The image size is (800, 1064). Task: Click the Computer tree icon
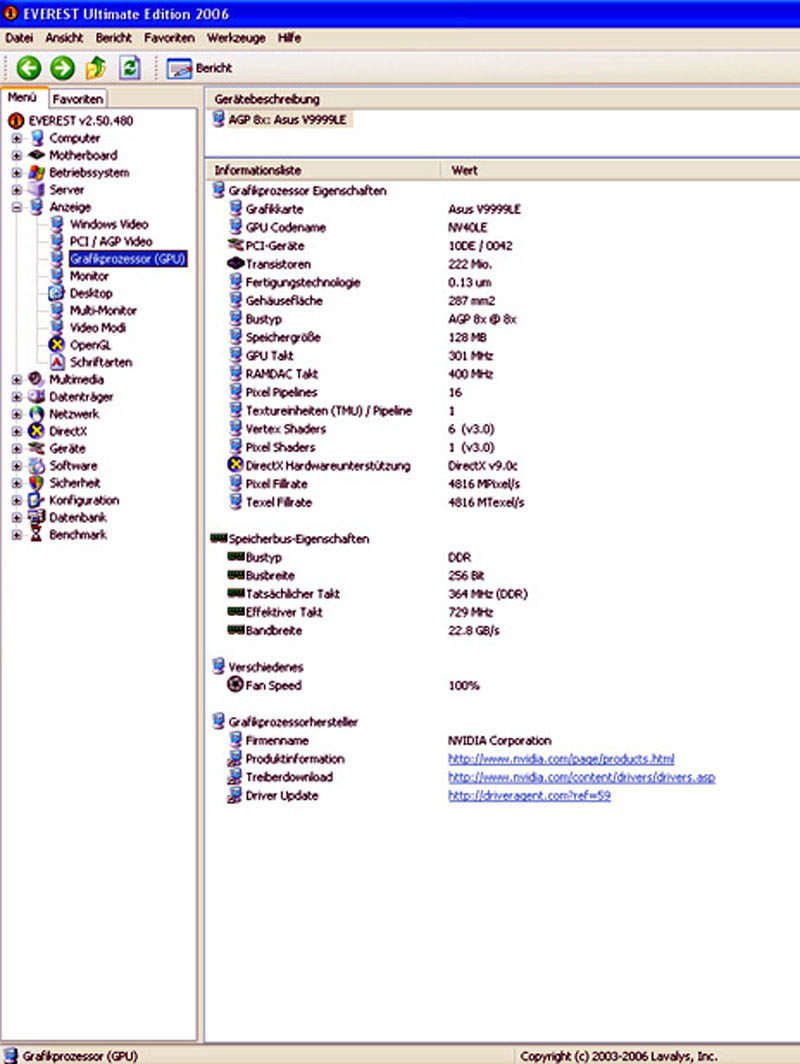[37, 138]
